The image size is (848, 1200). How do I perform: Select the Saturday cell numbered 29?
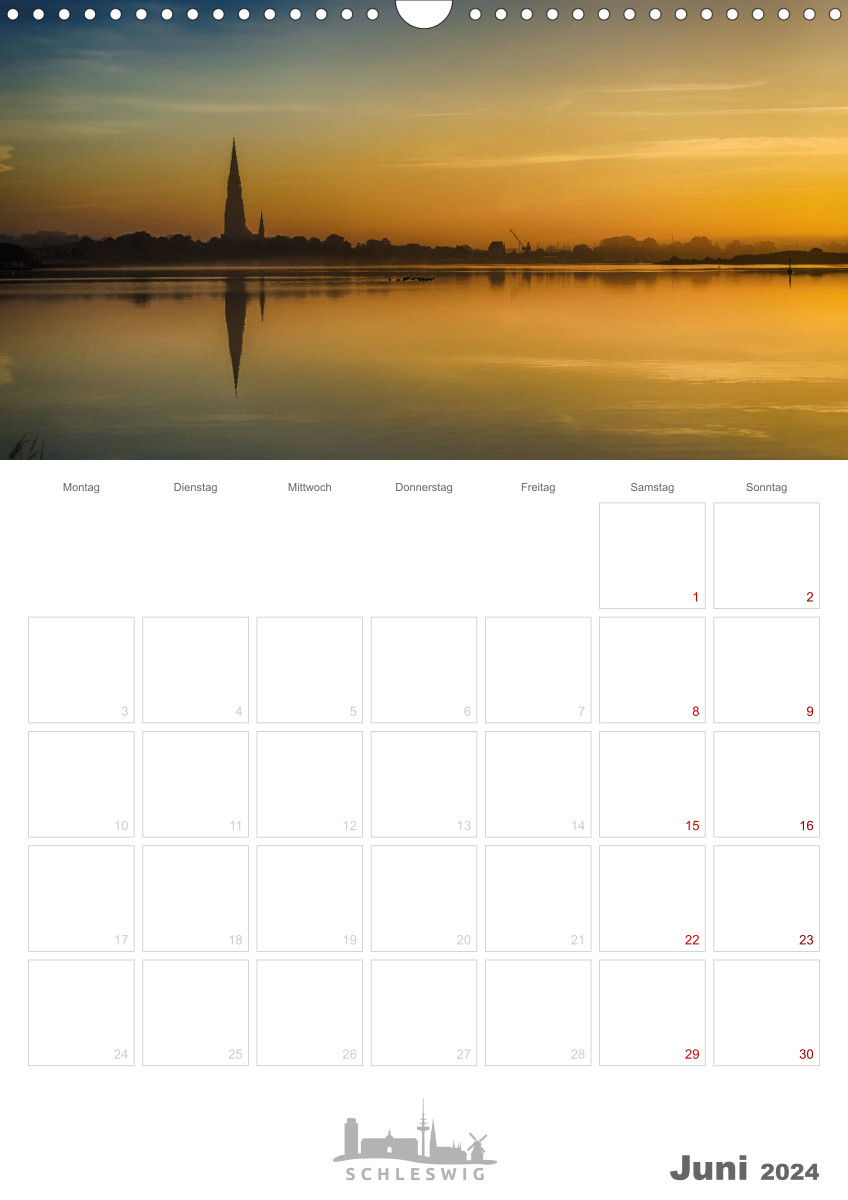(x=652, y=1013)
